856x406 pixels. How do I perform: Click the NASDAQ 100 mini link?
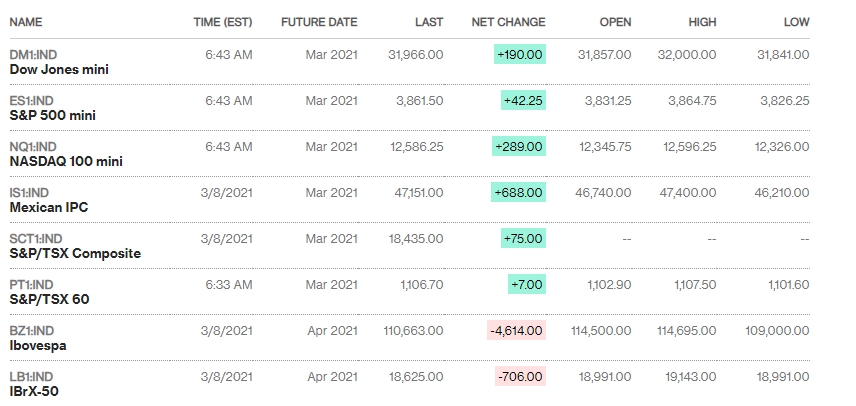[66, 162]
